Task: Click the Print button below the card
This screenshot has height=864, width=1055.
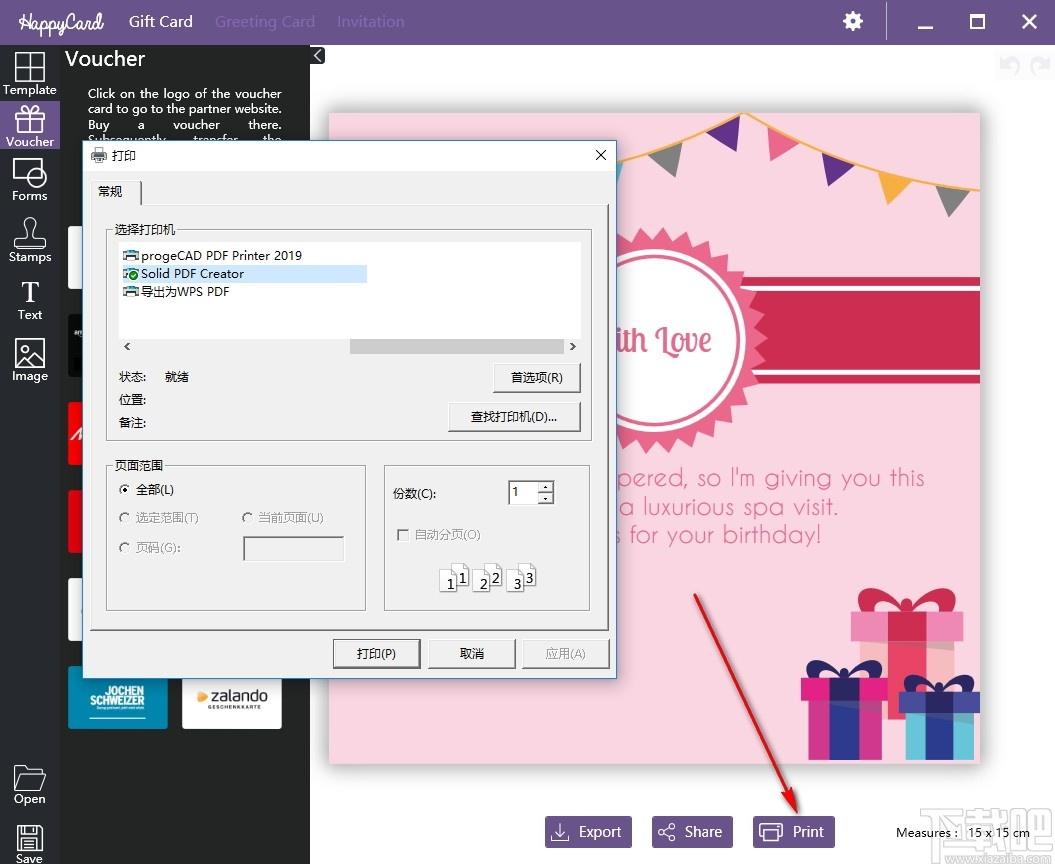Action: coord(793,832)
